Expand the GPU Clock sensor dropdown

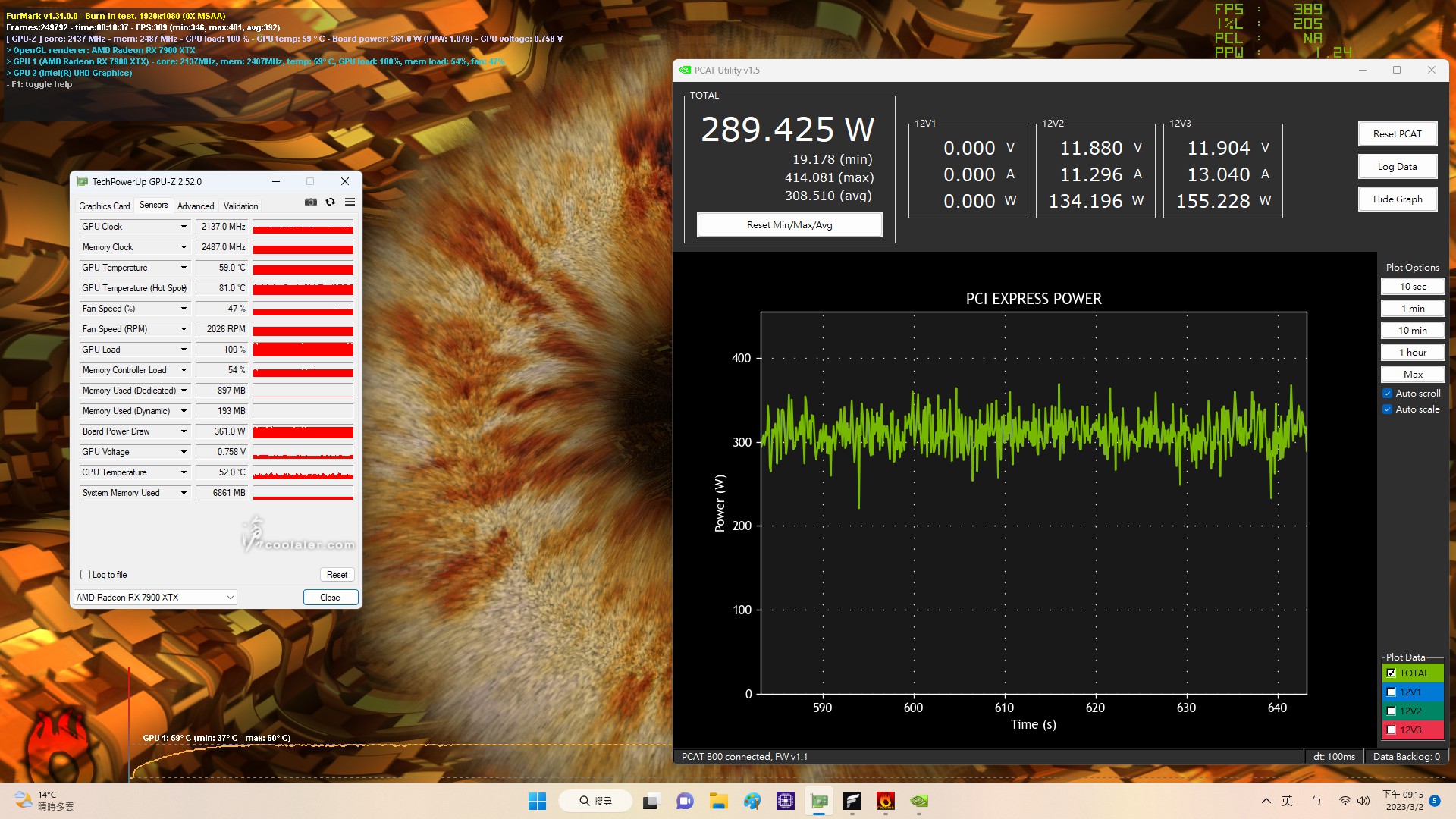tap(183, 227)
